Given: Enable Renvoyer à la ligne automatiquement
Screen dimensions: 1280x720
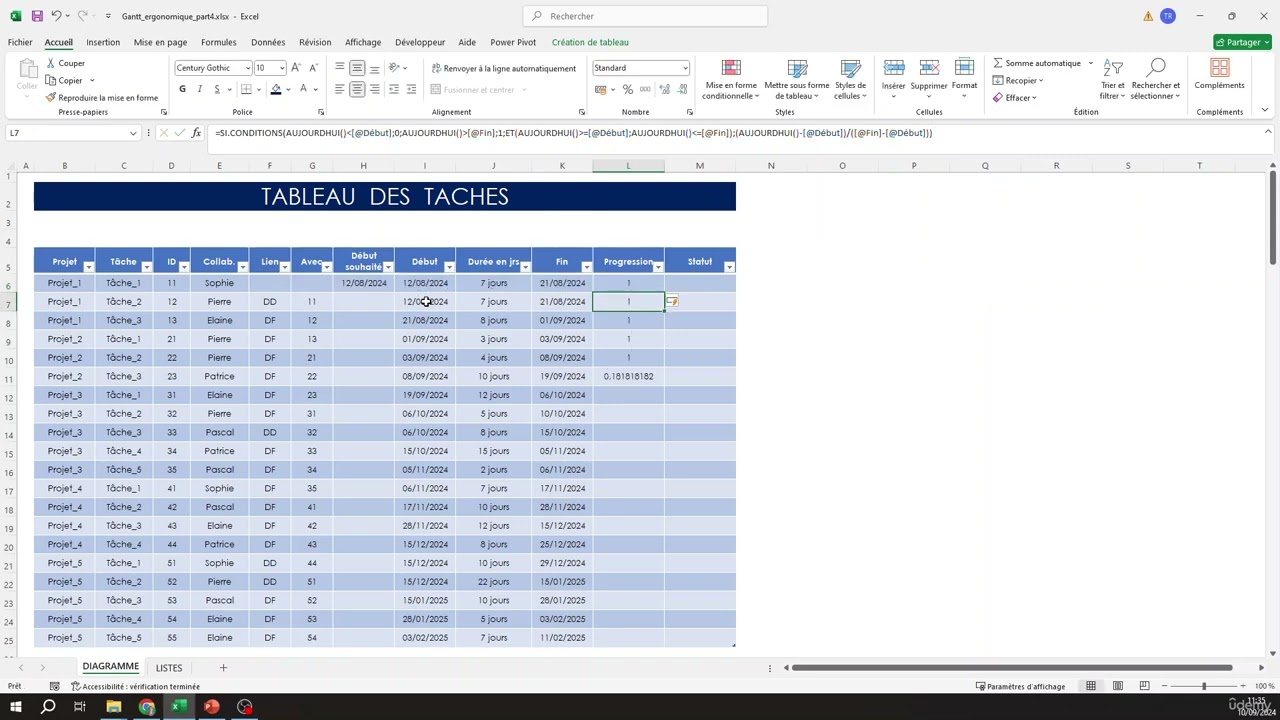Looking at the screenshot, I should click(x=503, y=68).
